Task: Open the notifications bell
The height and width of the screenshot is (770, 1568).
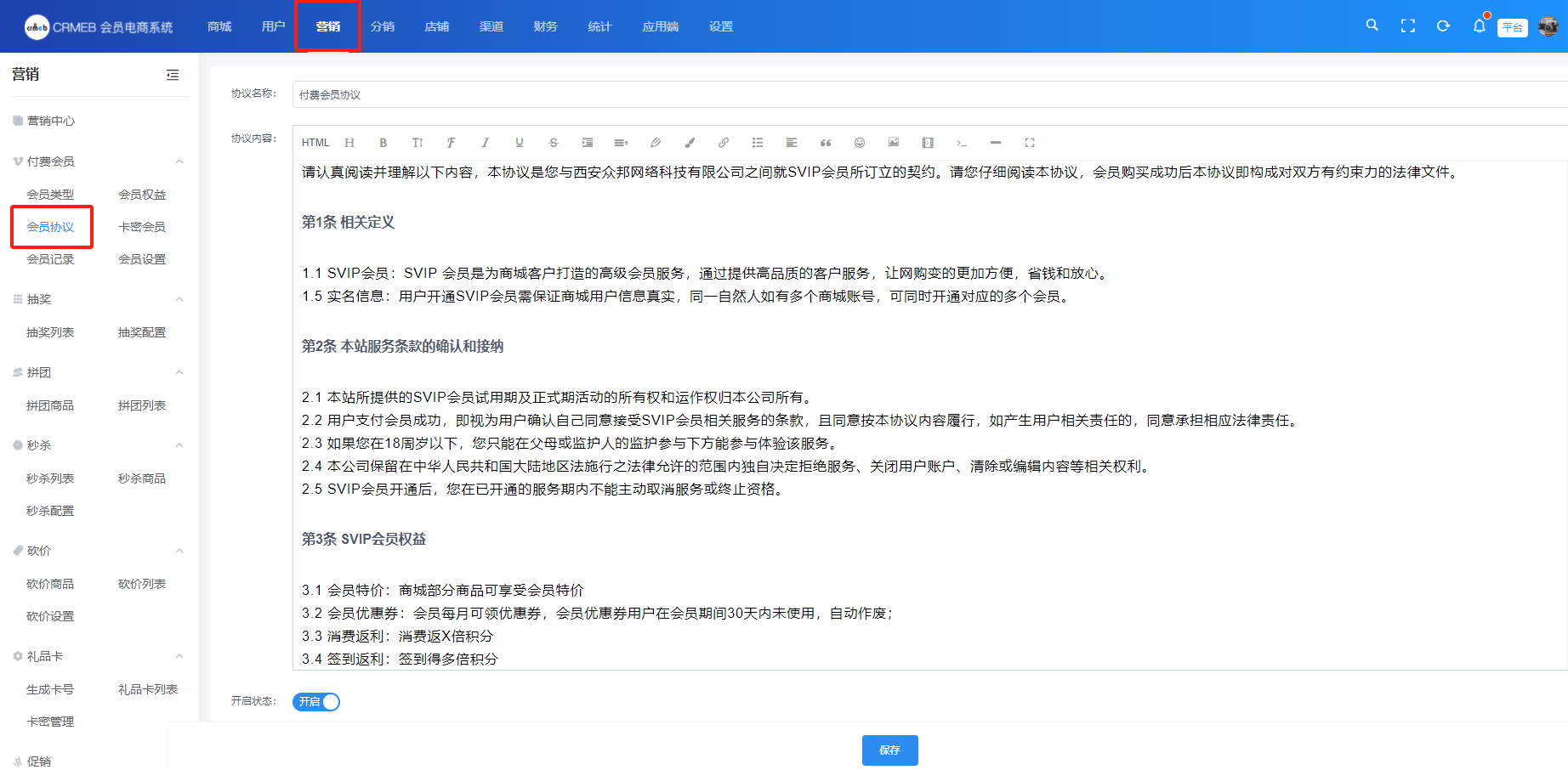Action: pos(1480,26)
